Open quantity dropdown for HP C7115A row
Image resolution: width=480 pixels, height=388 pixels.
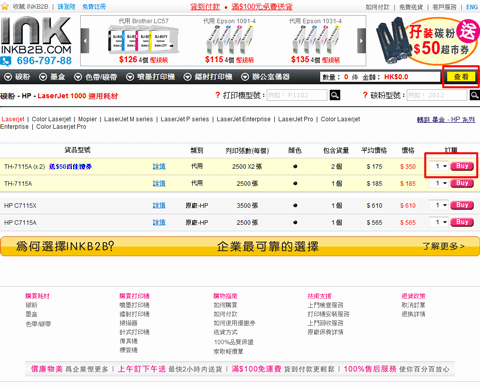(439, 222)
